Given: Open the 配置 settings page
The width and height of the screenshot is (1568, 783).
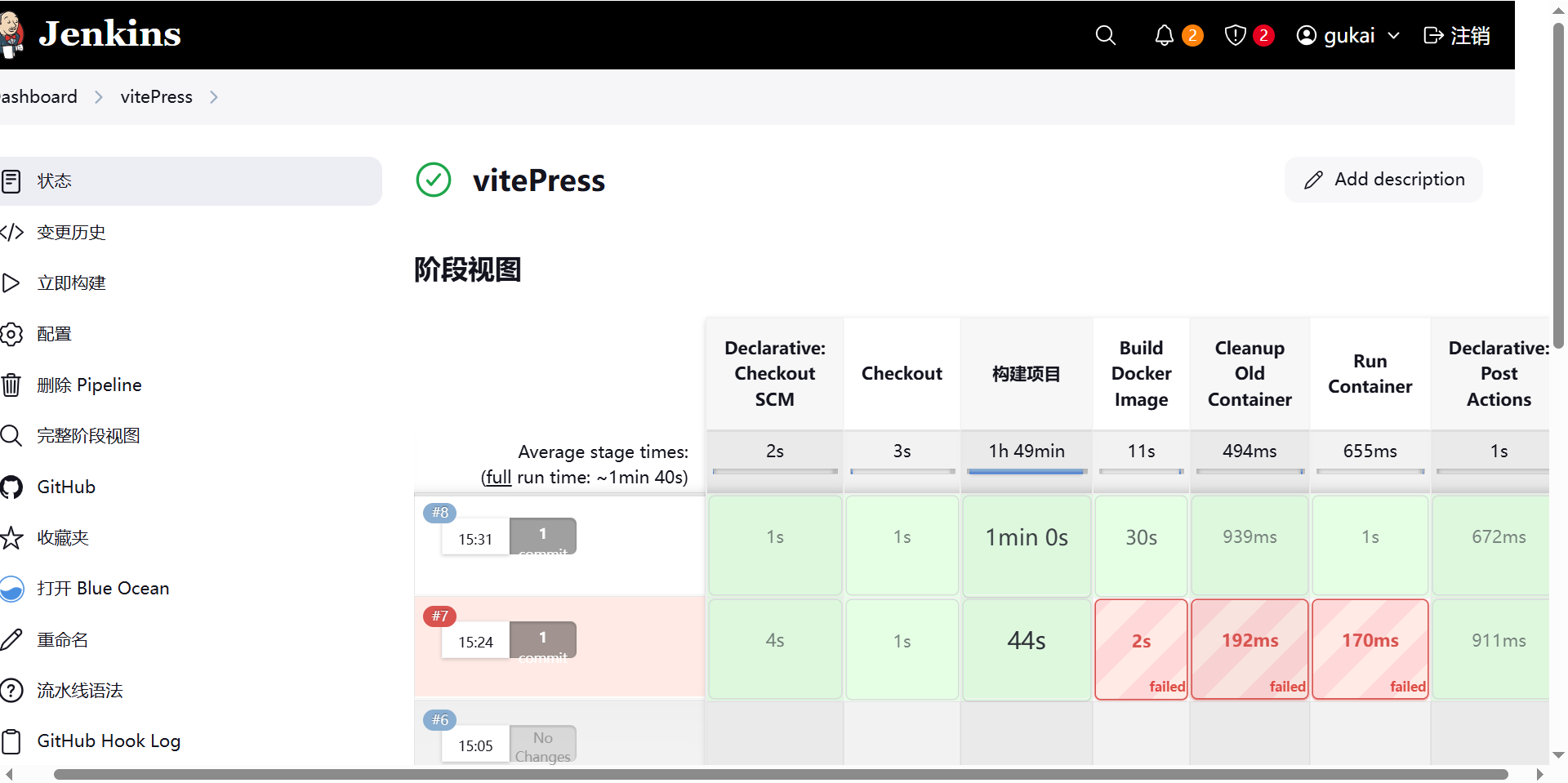Looking at the screenshot, I should click(54, 333).
